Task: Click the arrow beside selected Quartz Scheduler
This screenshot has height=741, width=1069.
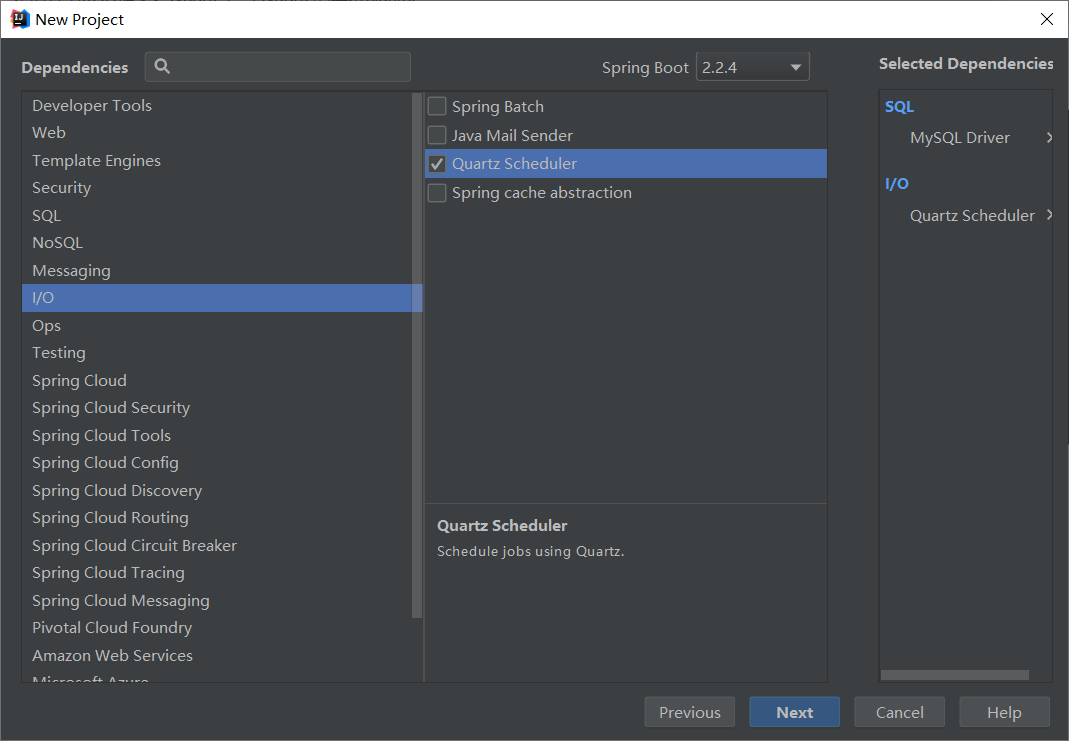Action: click(x=1049, y=215)
